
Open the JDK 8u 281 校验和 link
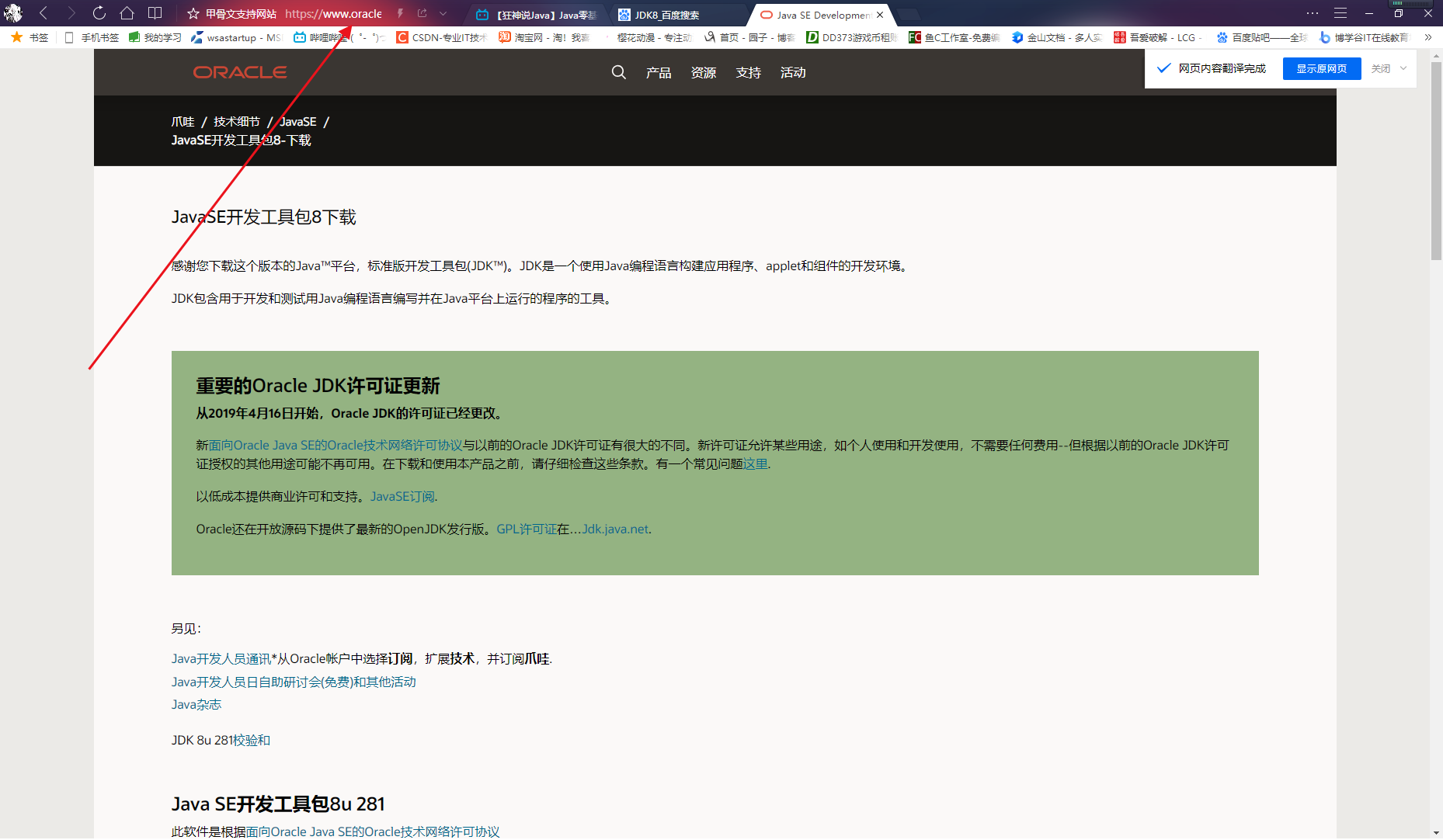tap(252, 740)
